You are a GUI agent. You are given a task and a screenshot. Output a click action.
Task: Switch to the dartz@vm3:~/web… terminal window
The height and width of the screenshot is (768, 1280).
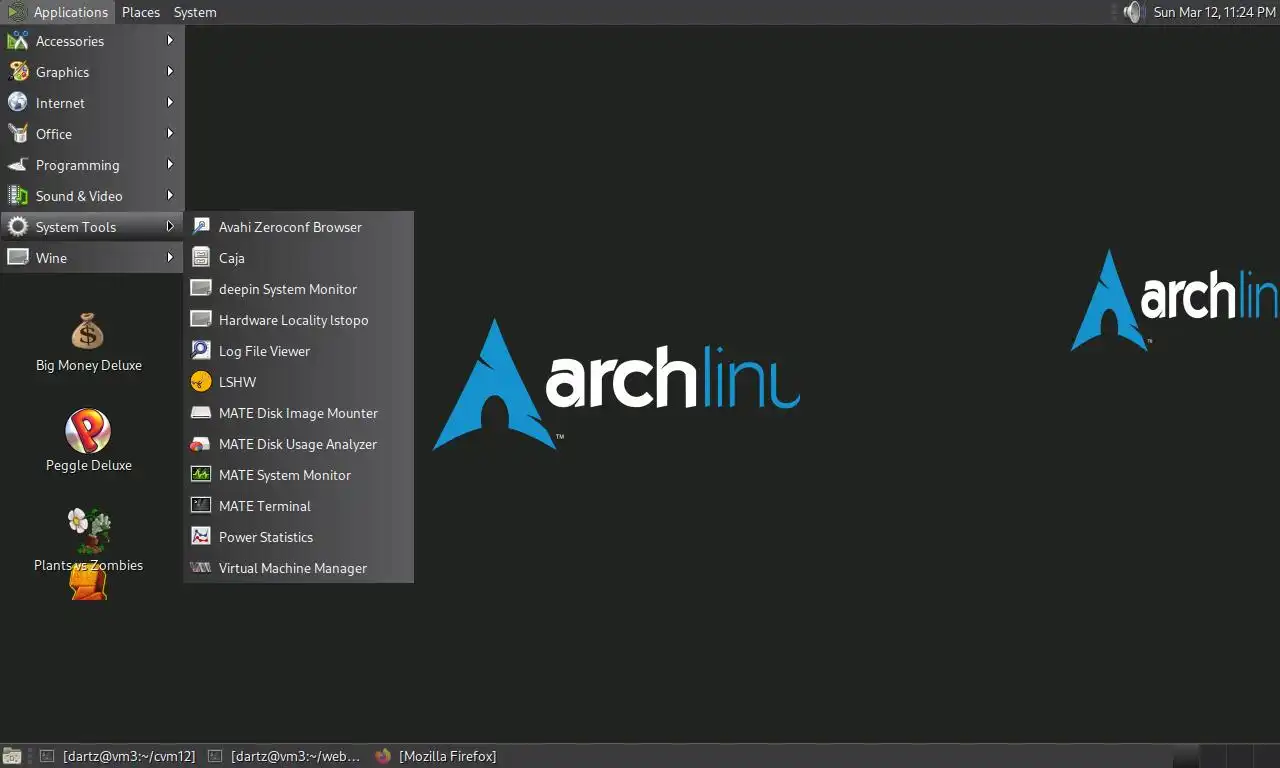pyautogui.click(x=284, y=756)
